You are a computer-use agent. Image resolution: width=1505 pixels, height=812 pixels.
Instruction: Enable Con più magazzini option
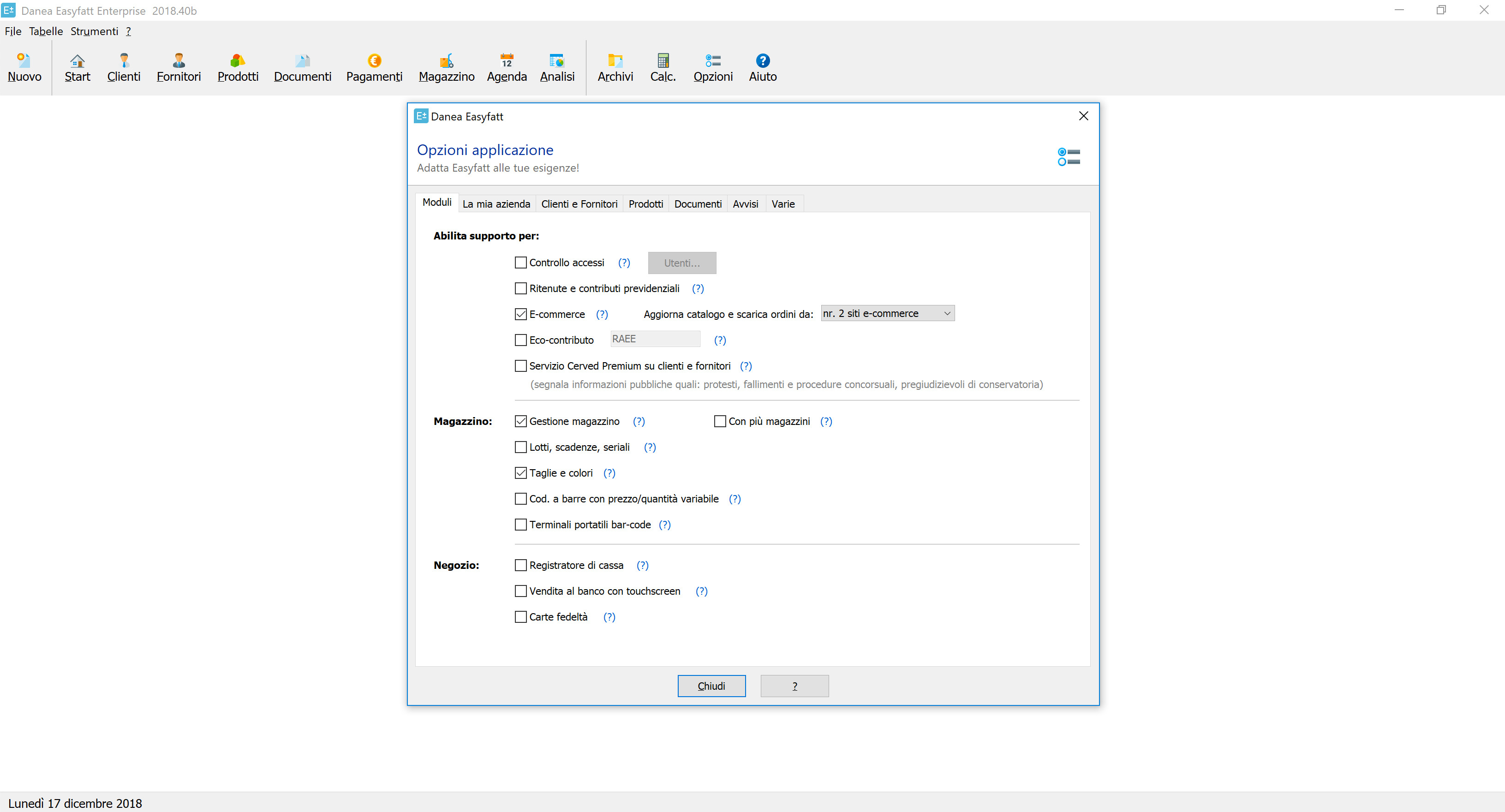click(x=720, y=422)
